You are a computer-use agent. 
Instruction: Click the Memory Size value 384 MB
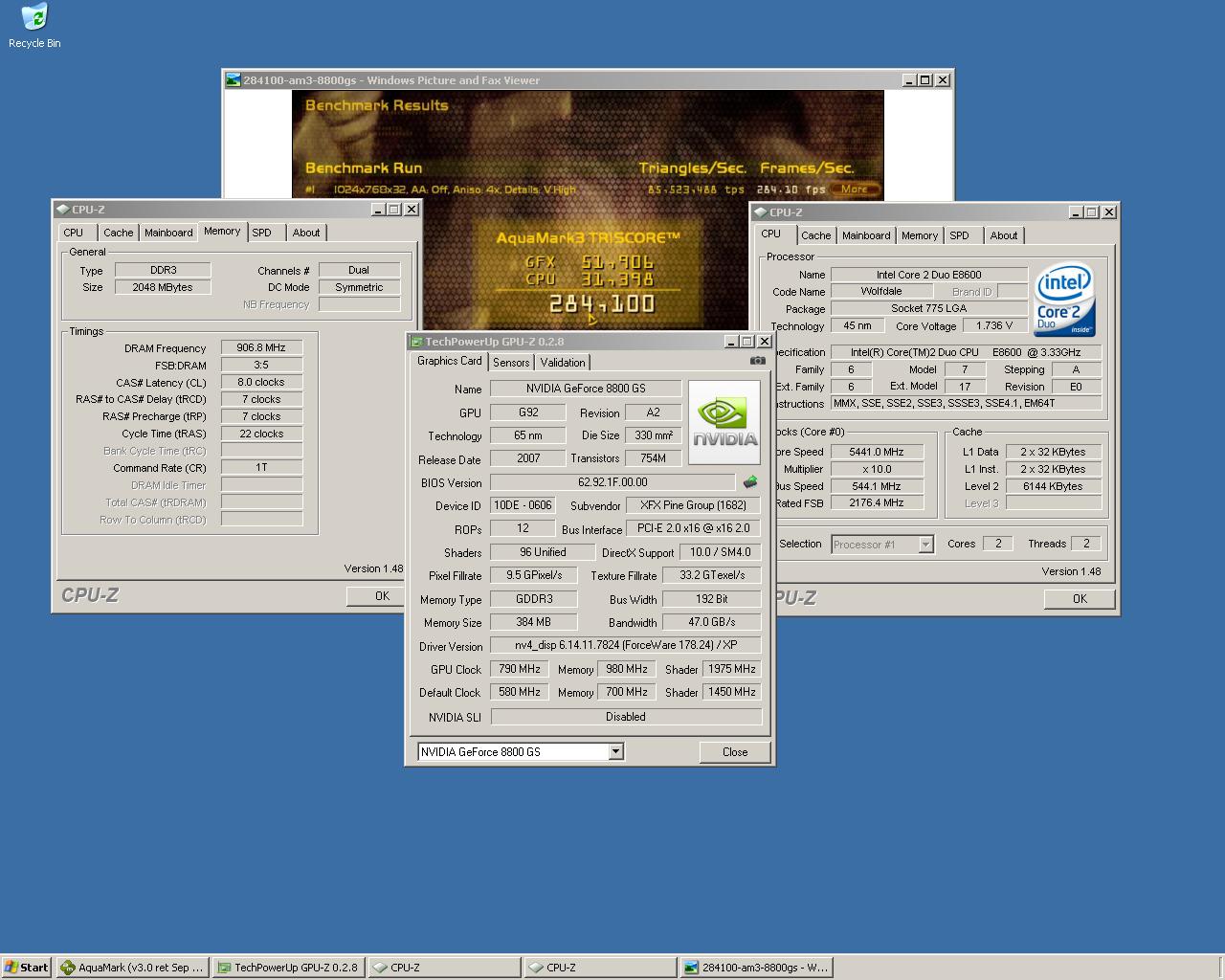533,622
